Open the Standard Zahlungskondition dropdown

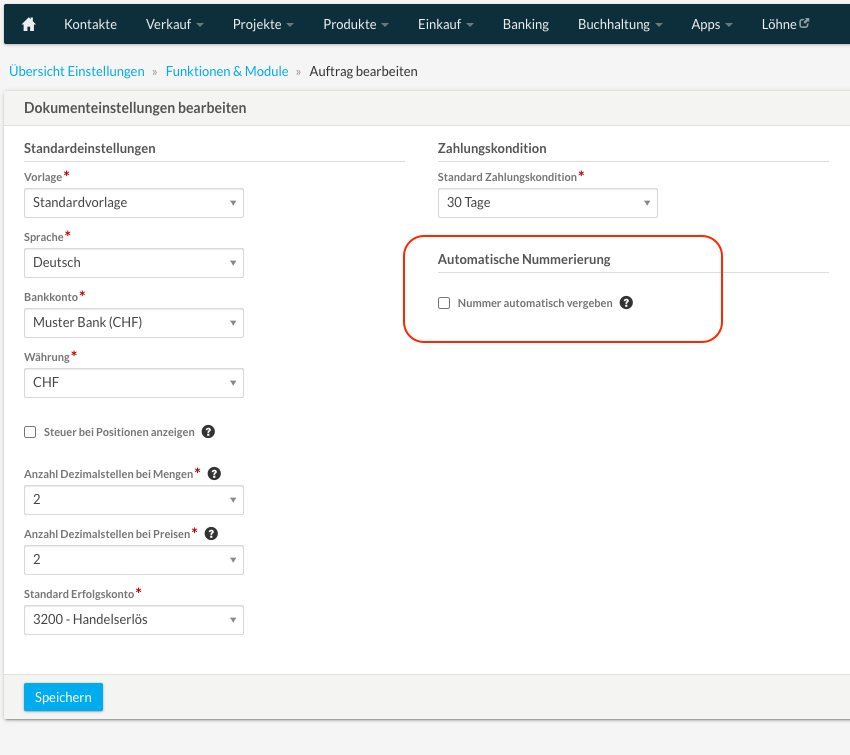tap(547, 202)
